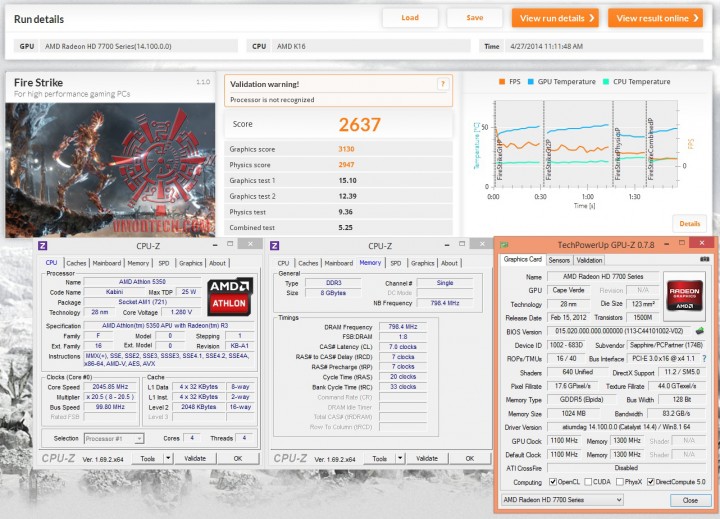Image resolution: width=720 pixels, height=519 pixels.
Task: Click OK in the memory timings CPU-Z window
Action: [470, 458]
